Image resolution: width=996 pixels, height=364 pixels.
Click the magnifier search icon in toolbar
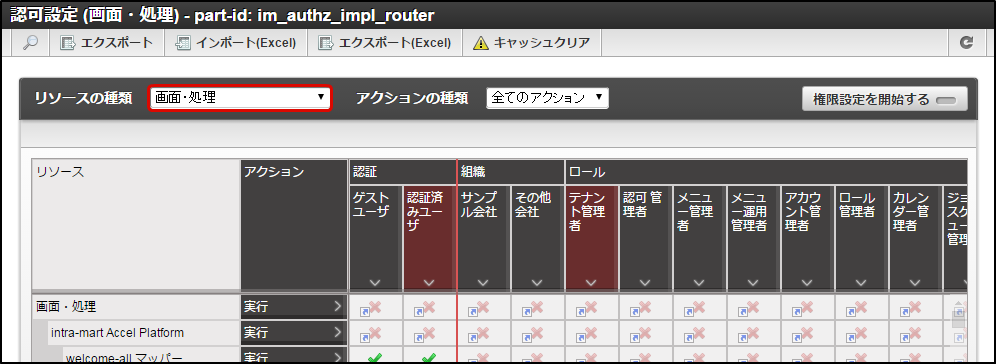click(30, 43)
